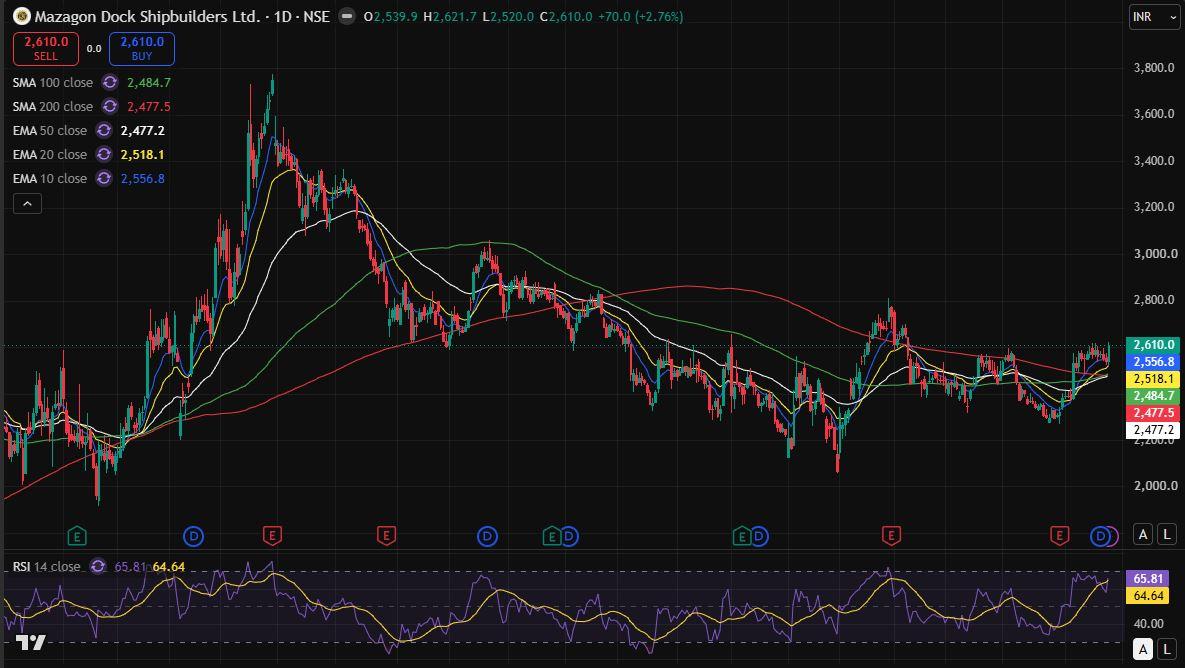Screen dimensions: 1185x668
Task: Click the Mazagon Dock company logo icon
Action: coord(22,16)
